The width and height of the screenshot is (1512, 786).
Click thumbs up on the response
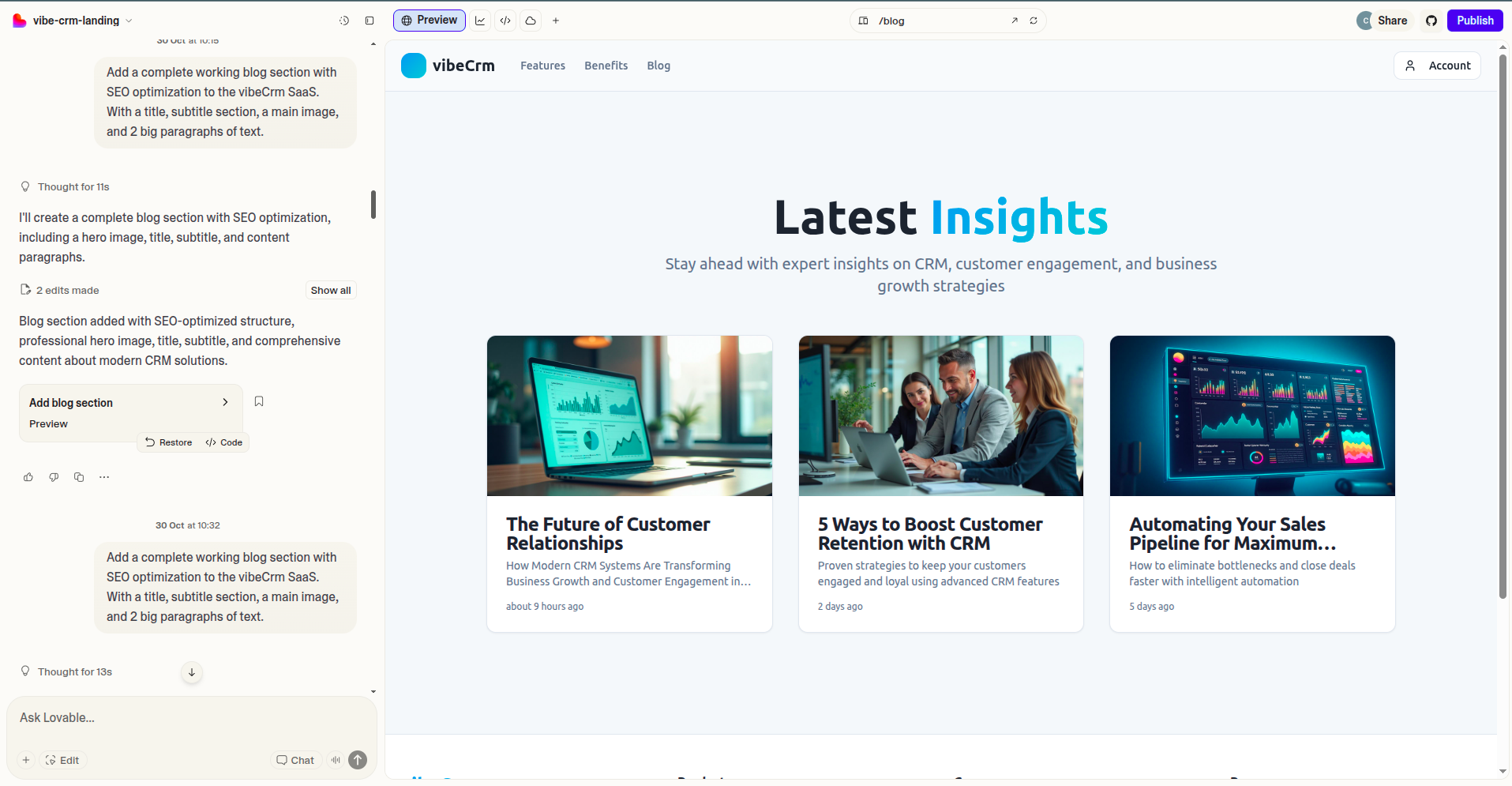tap(28, 477)
